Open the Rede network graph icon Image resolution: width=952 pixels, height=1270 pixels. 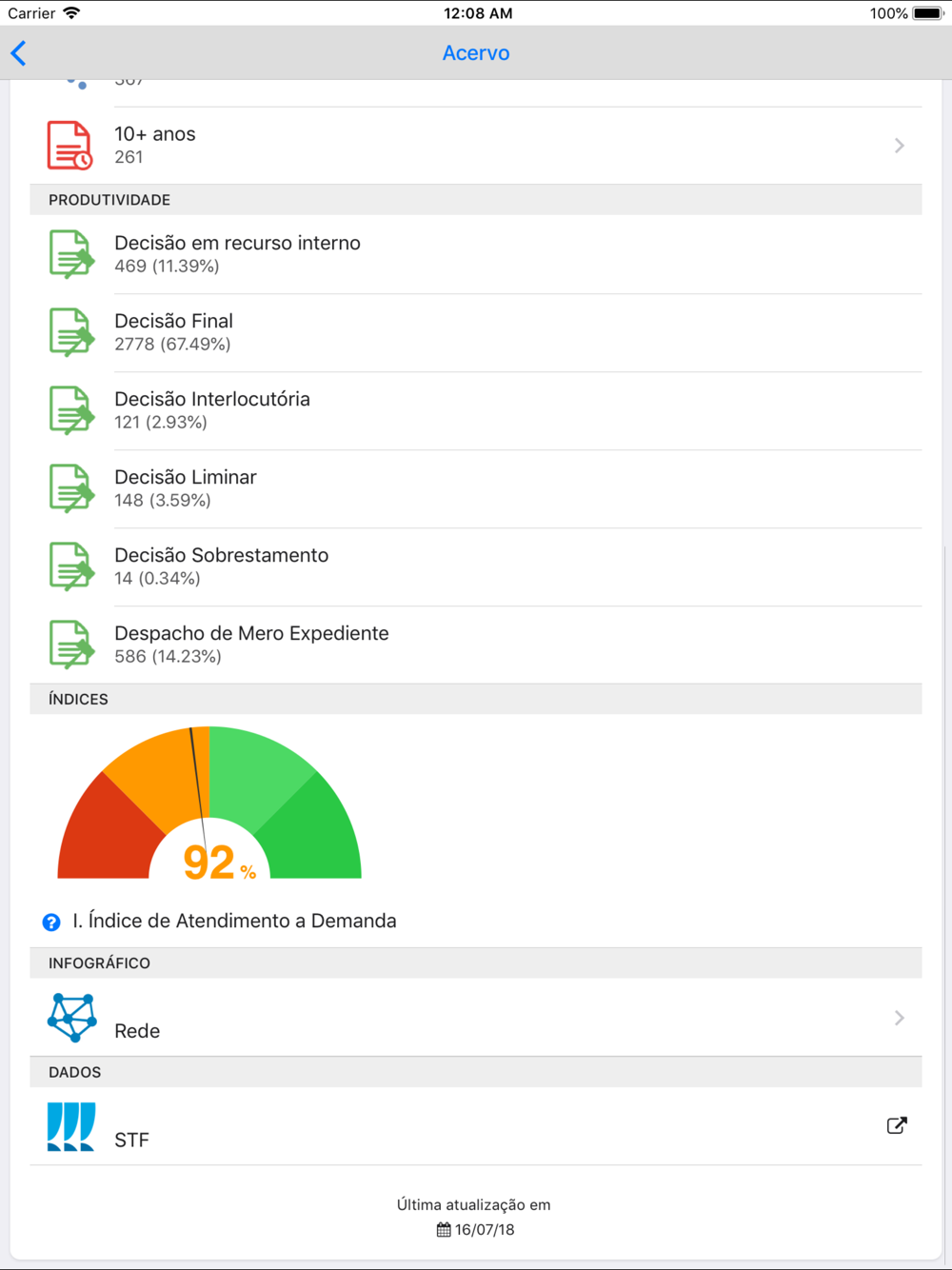pyautogui.click(x=72, y=1018)
